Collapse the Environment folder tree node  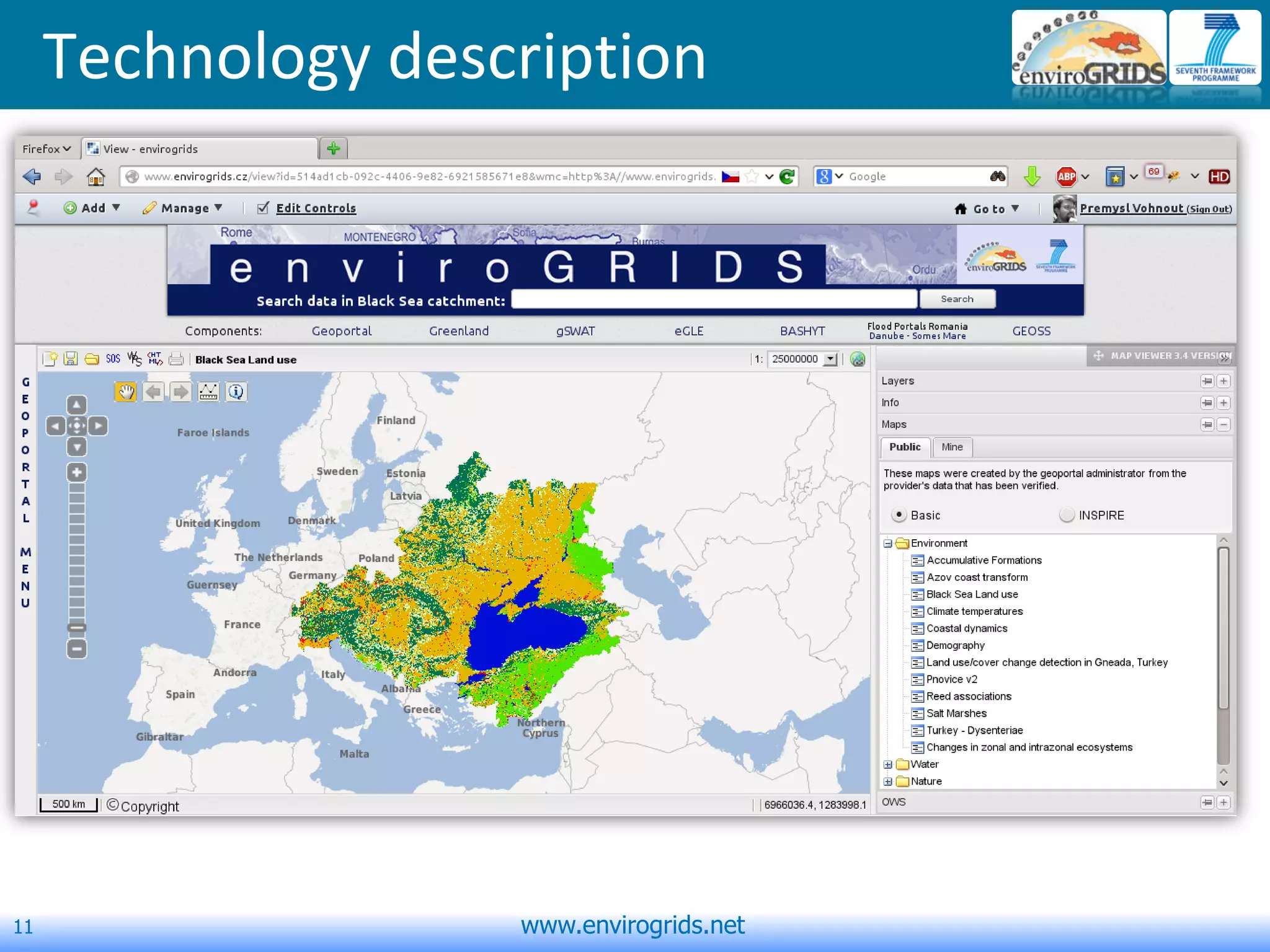(888, 544)
